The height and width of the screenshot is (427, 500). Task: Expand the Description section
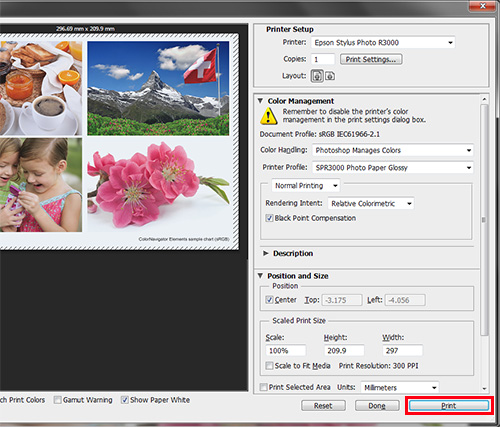pos(265,253)
